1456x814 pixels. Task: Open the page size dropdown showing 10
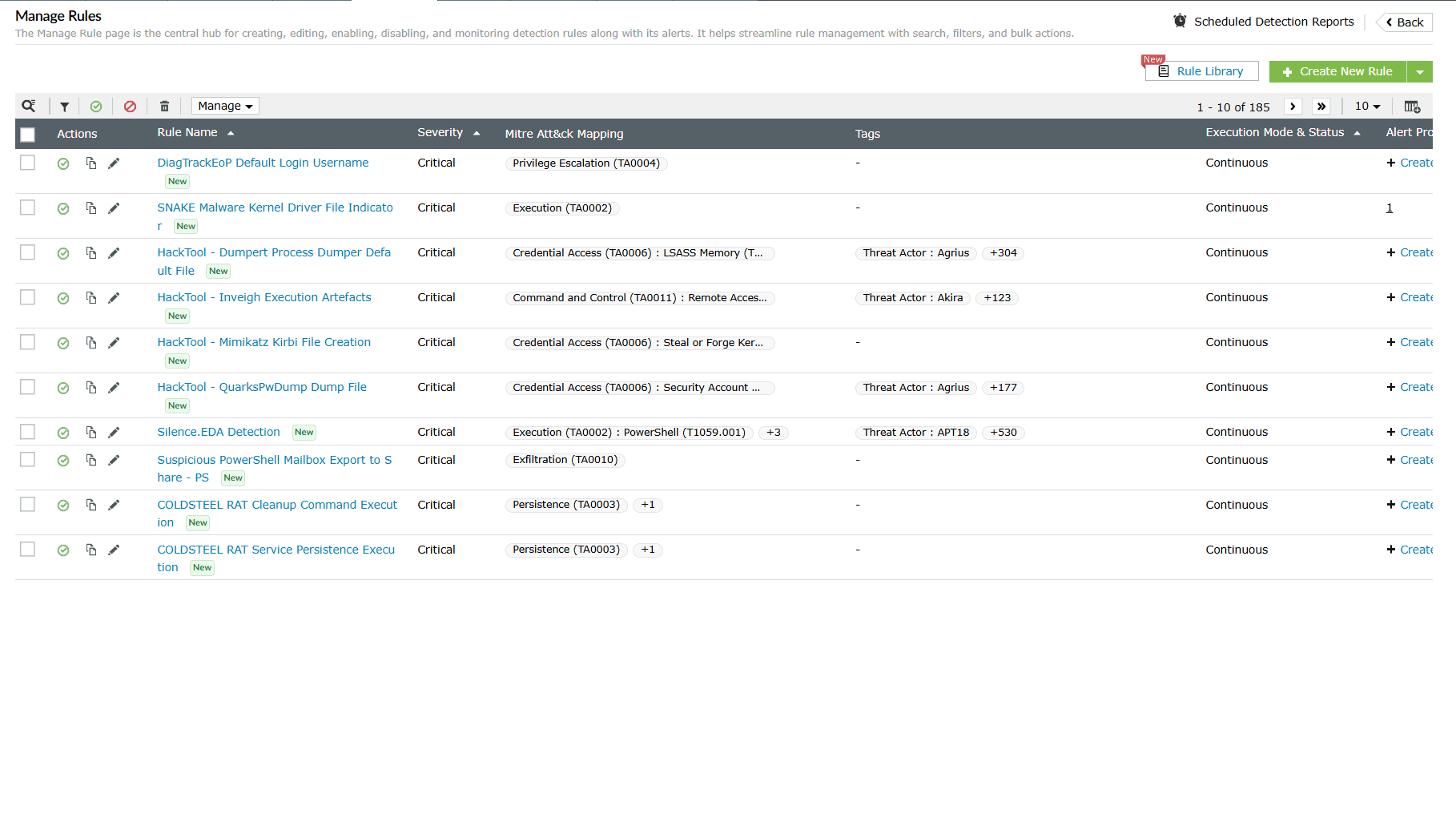[1367, 106]
